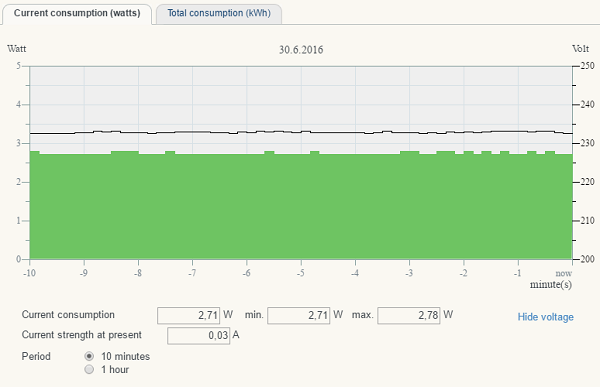The height and width of the screenshot is (387, 600).
Task: Click the 'now' time axis label
Action: (x=564, y=273)
